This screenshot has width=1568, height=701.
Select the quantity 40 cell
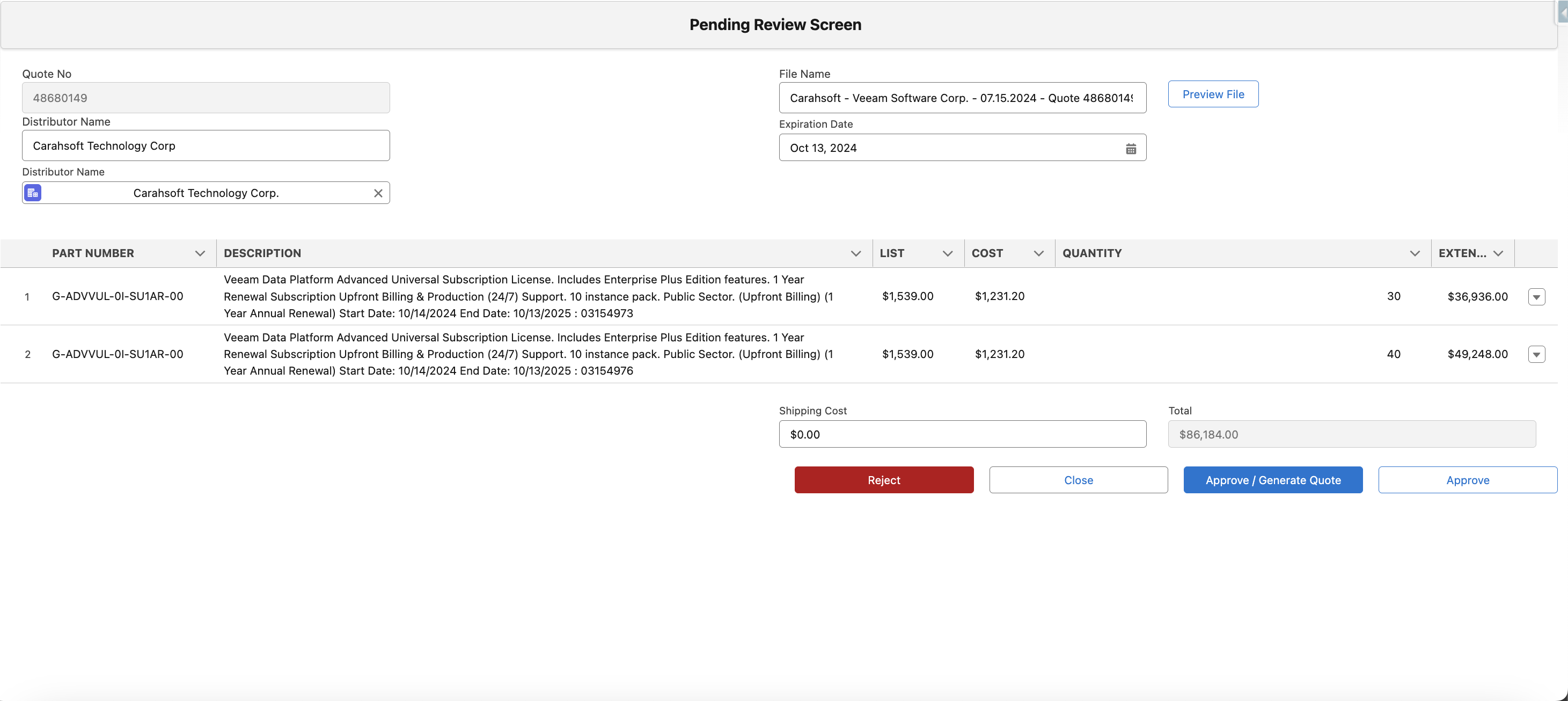tap(1242, 354)
